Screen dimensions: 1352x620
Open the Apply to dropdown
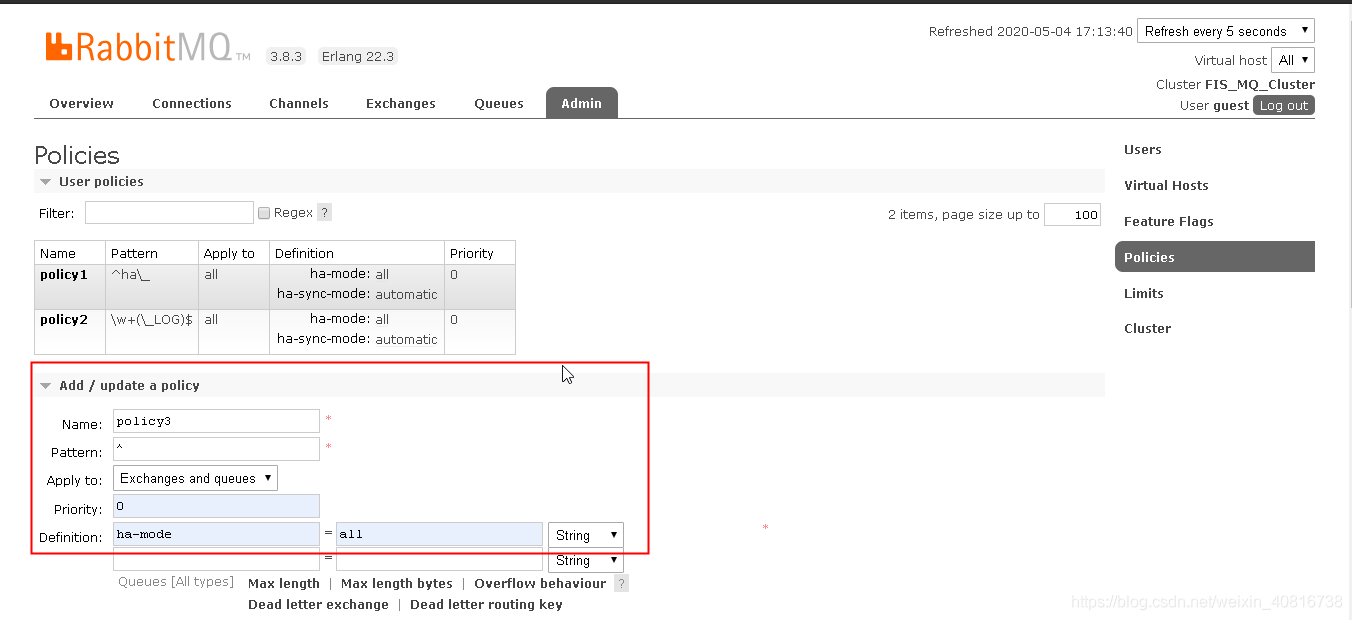coord(195,478)
